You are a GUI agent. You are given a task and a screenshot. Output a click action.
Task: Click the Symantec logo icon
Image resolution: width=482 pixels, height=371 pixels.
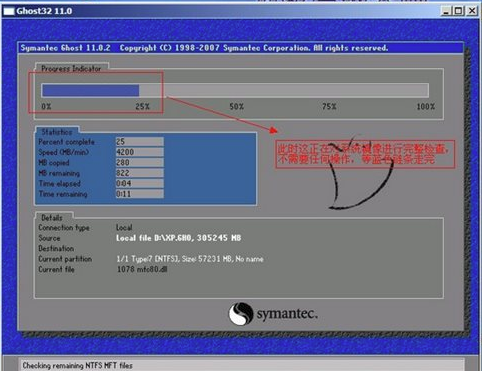tap(241, 313)
